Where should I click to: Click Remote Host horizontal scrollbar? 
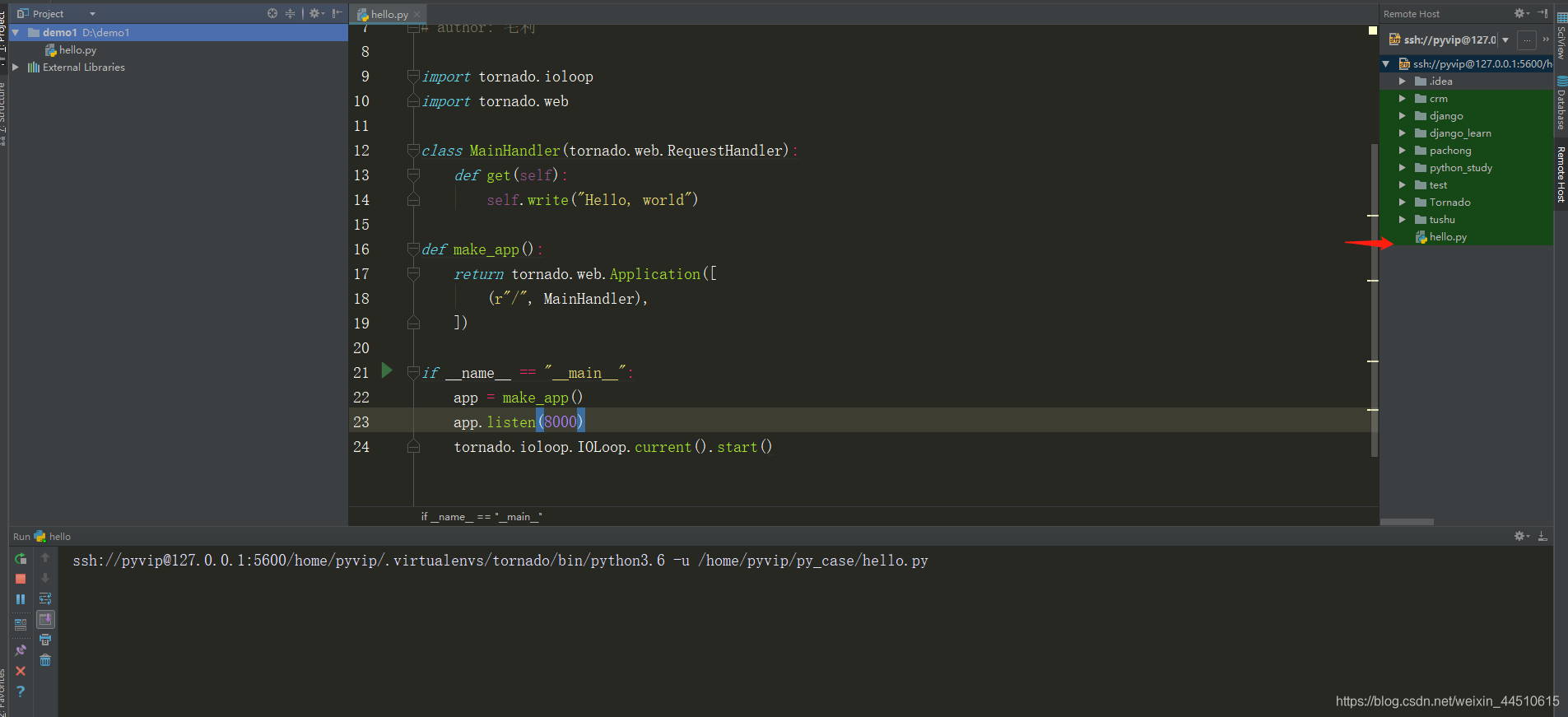click(1407, 522)
